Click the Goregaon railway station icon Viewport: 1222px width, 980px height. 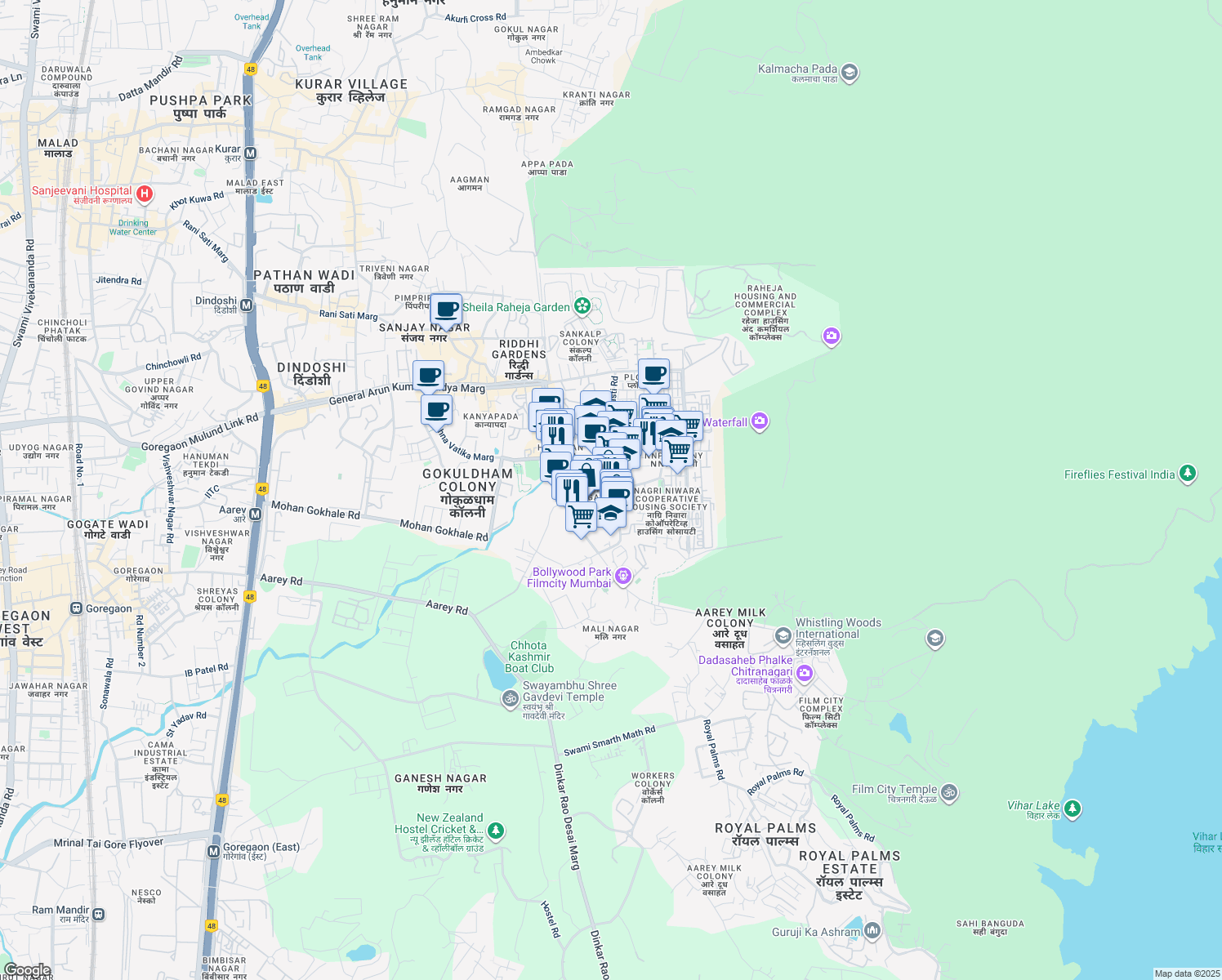[x=76, y=608]
